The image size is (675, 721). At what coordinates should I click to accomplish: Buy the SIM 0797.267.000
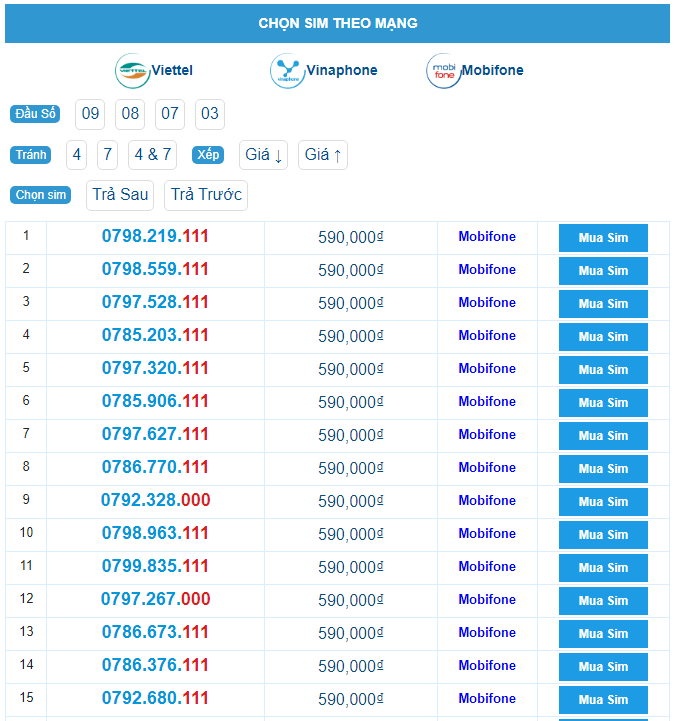(603, 601)
